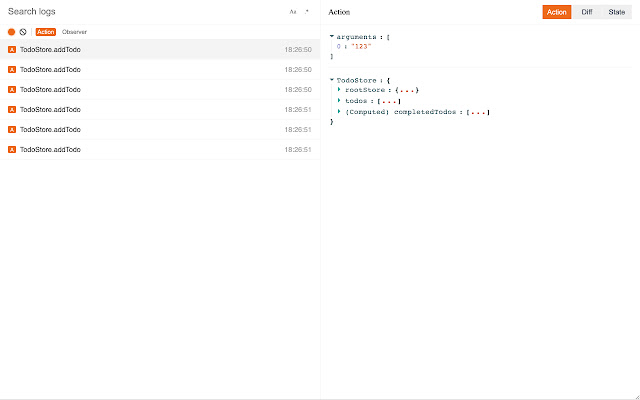Screen dimensions: 640x400
Task: Toggle the orange record logs button
Action: coord(11,32)
